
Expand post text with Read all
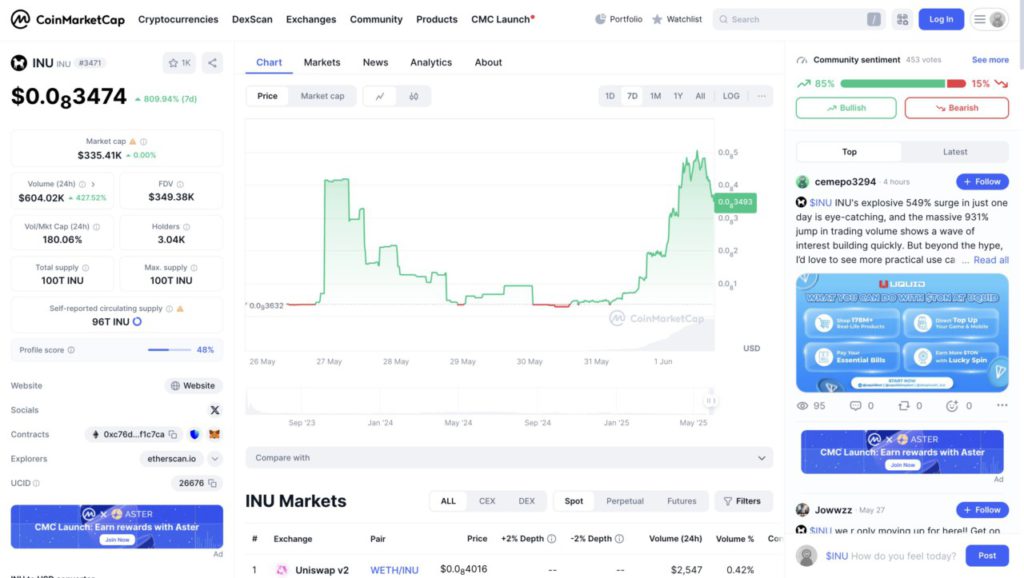(991, 260)
